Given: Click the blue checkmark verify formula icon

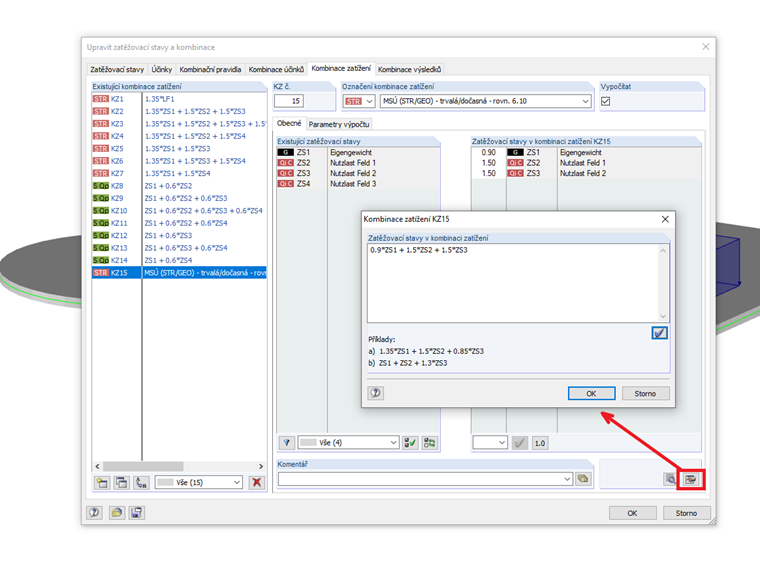Looking at the screenshot, I should [659, 333].
